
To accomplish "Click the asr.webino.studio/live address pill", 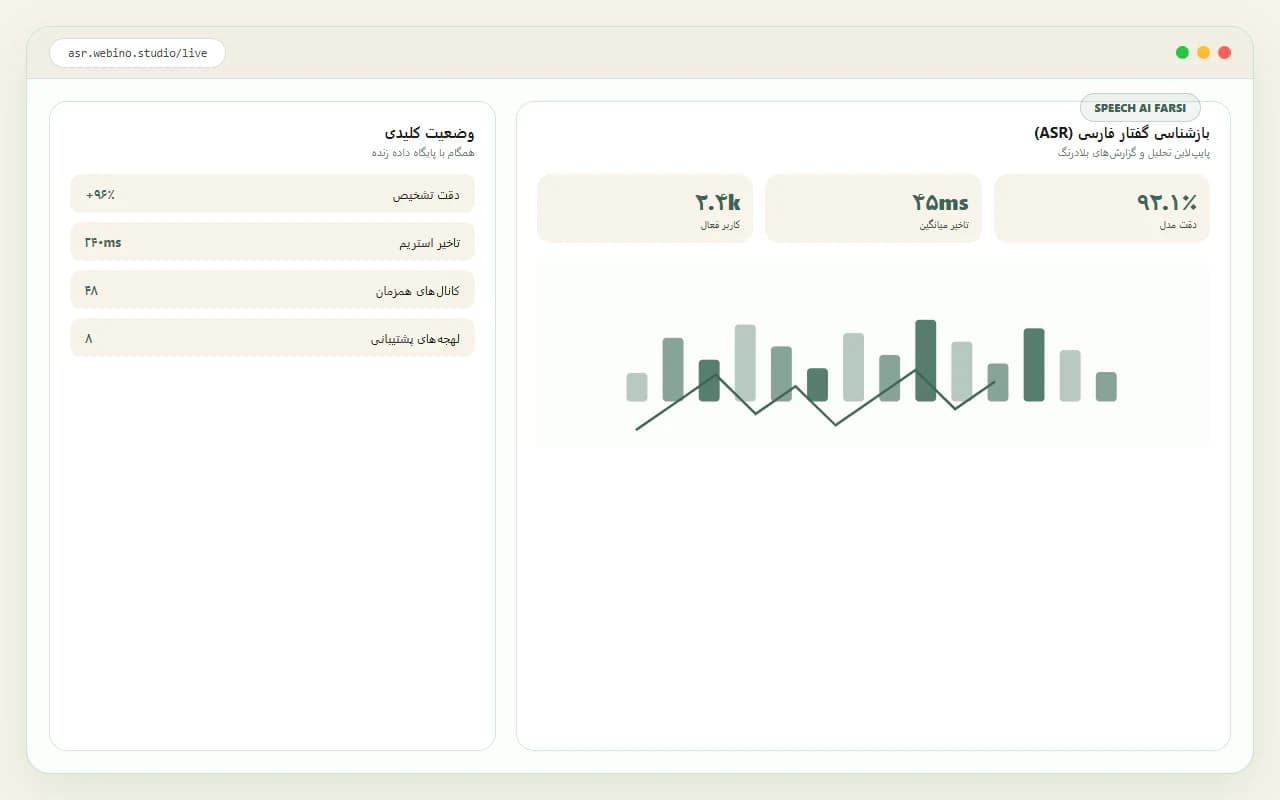I will click(138, 53).
